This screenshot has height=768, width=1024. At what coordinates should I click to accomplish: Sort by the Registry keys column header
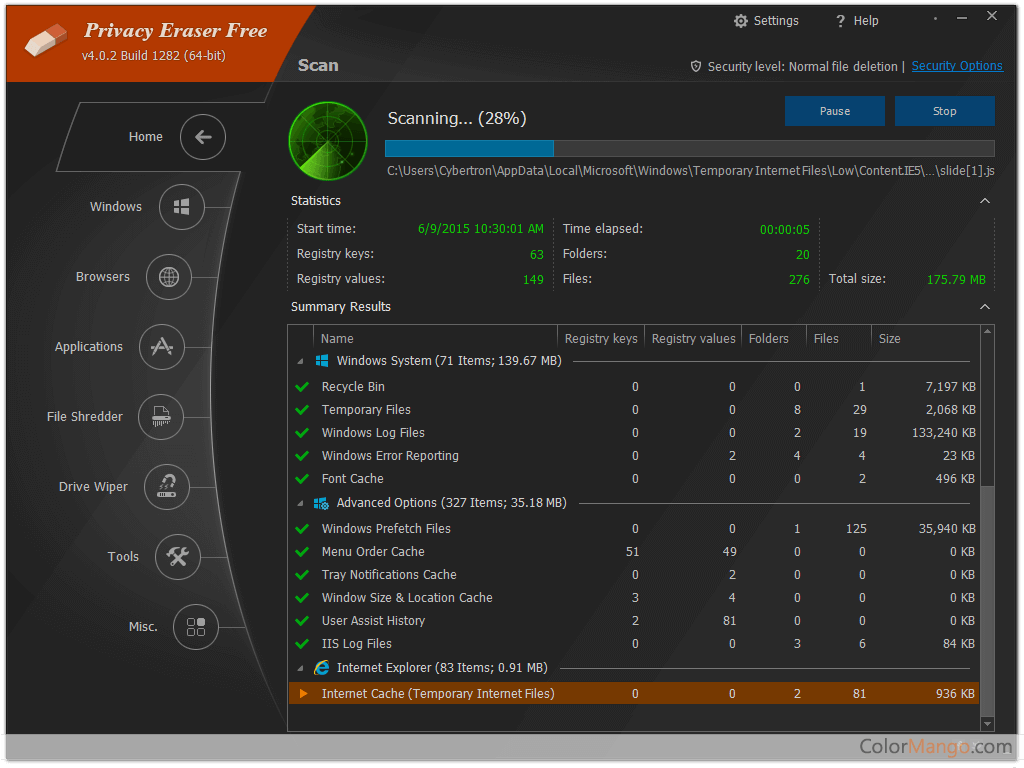point(601,338)
